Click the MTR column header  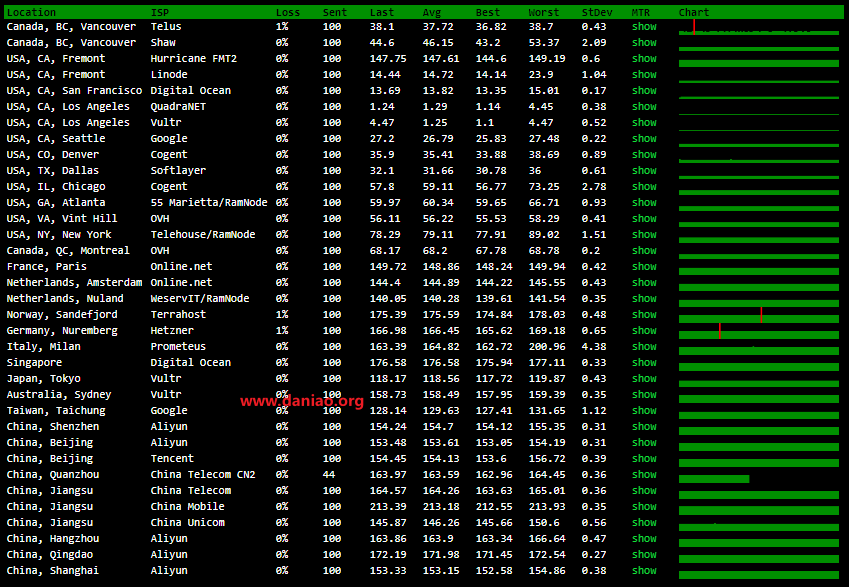point(641,12)
